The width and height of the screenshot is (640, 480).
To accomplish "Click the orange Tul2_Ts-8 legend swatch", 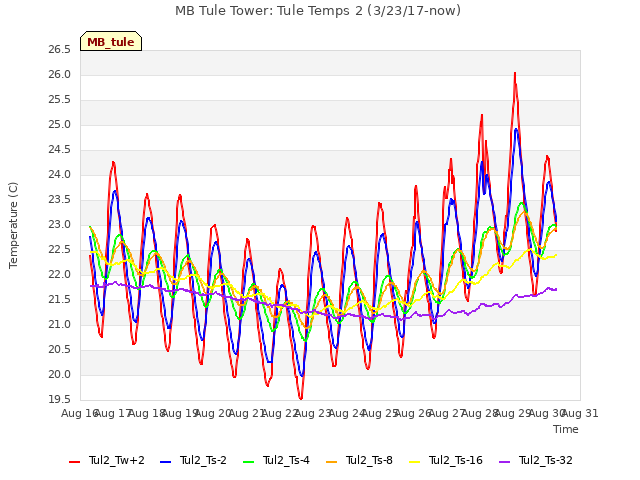I will [x=331, y=462].
